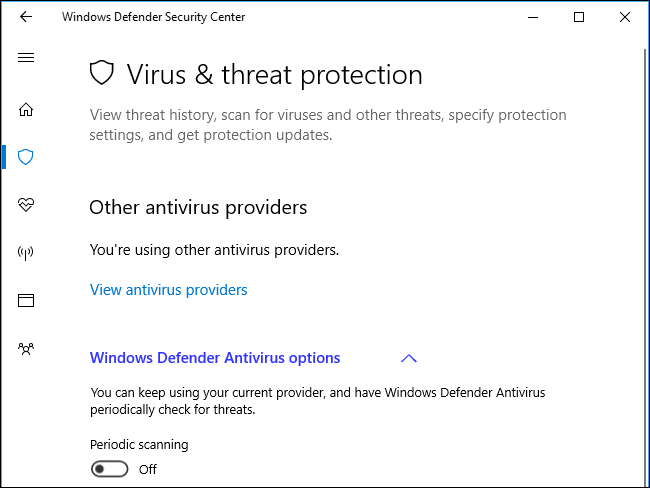Viewport: 650px width, 488px height.
Task: Go to the Home section
Action: tap(26, 109)
